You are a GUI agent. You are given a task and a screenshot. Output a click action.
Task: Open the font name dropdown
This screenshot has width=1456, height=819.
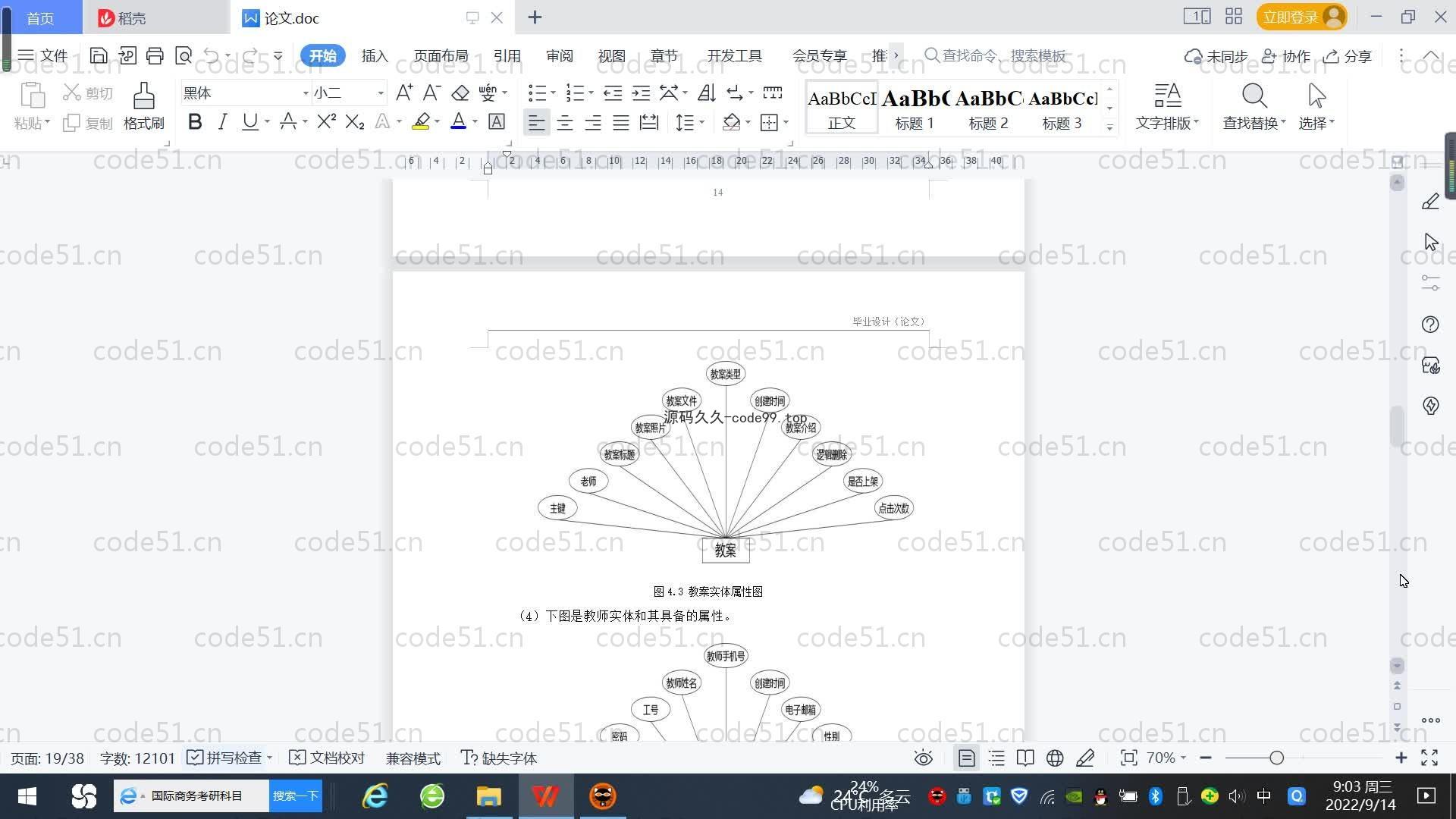[x=306, y=93]
